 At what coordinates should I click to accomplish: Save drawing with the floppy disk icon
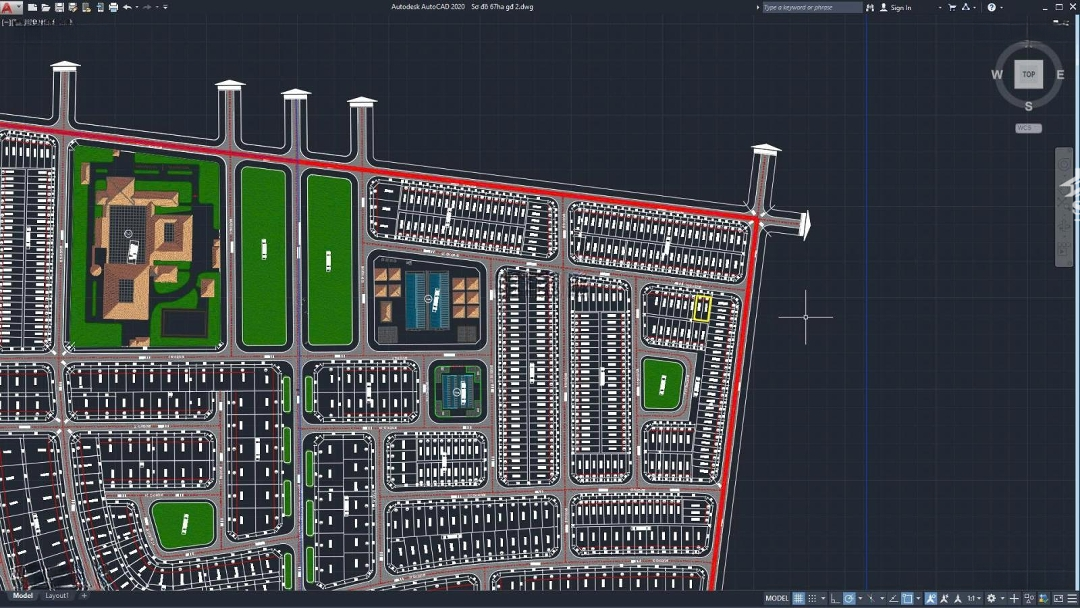pyautogui.click(x=59, y=7)
